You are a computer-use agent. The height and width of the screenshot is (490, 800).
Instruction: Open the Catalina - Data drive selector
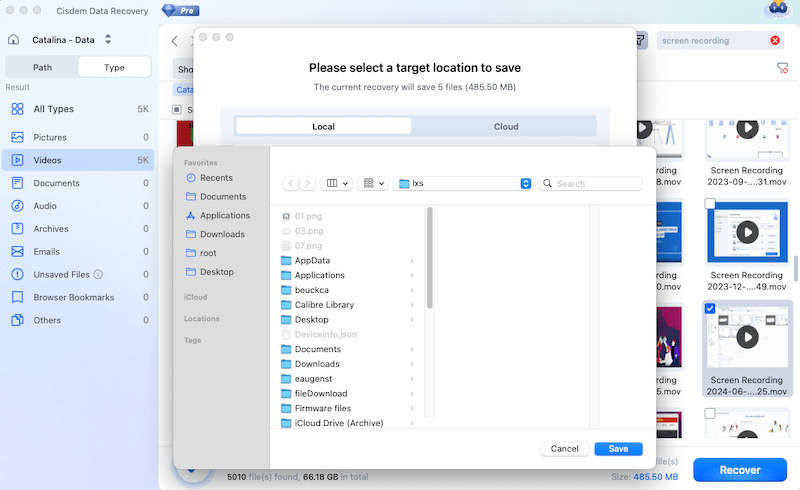(x=108, y=40)
